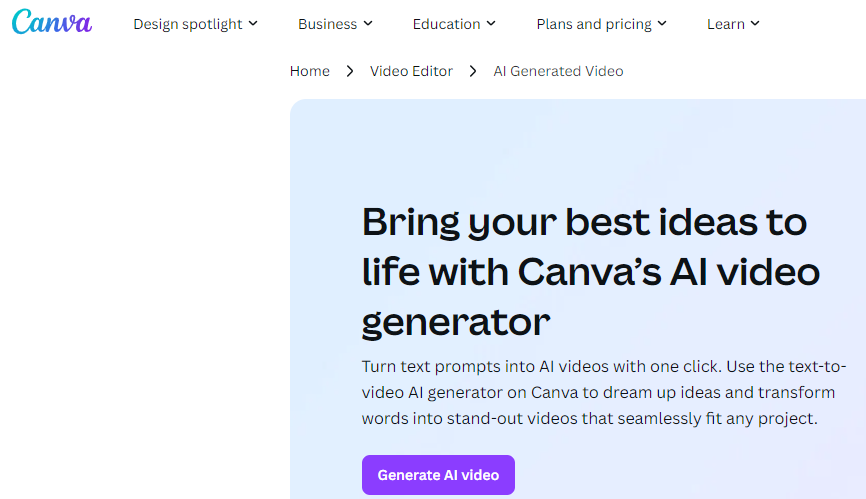The image size is (866, 499).
Task: Click the breadcrumb arrow after Home
Action: [x=350, y=71]
